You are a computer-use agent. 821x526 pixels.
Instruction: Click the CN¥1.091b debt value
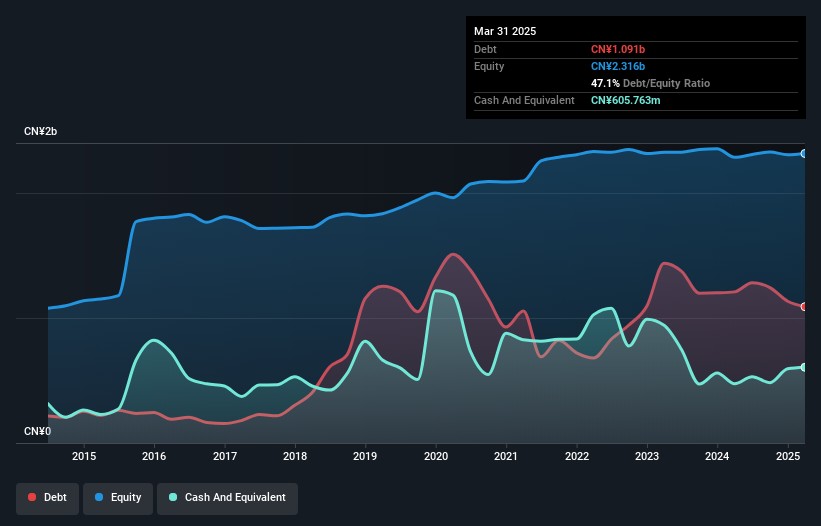[x=618, y=49]
